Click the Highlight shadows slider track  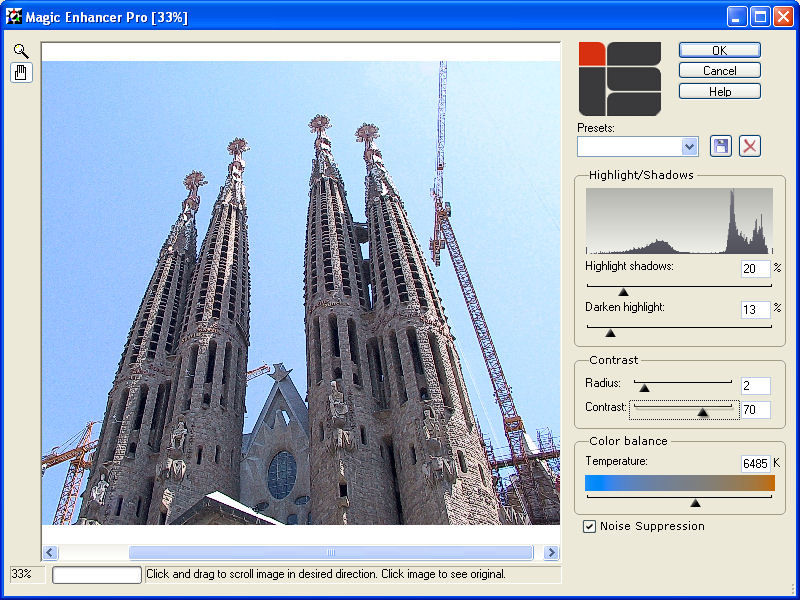[x=678, y=286]
